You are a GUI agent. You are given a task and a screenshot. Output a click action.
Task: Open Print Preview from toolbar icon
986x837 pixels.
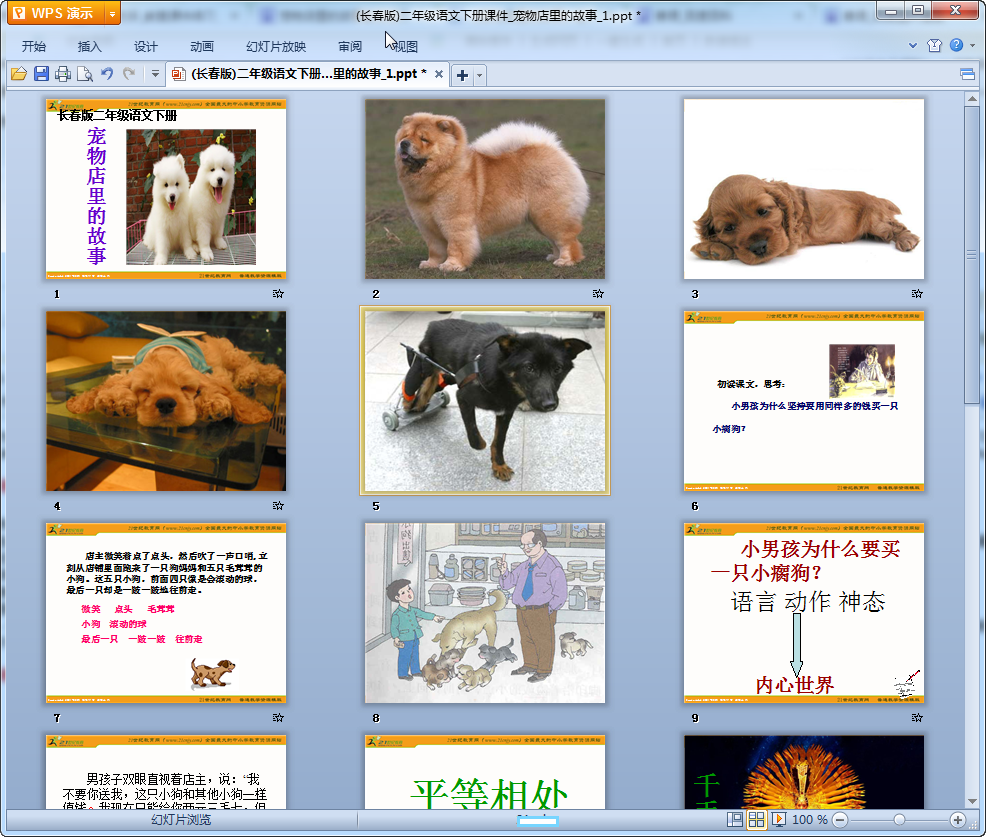pyautogui.click(x=85, y=74)
